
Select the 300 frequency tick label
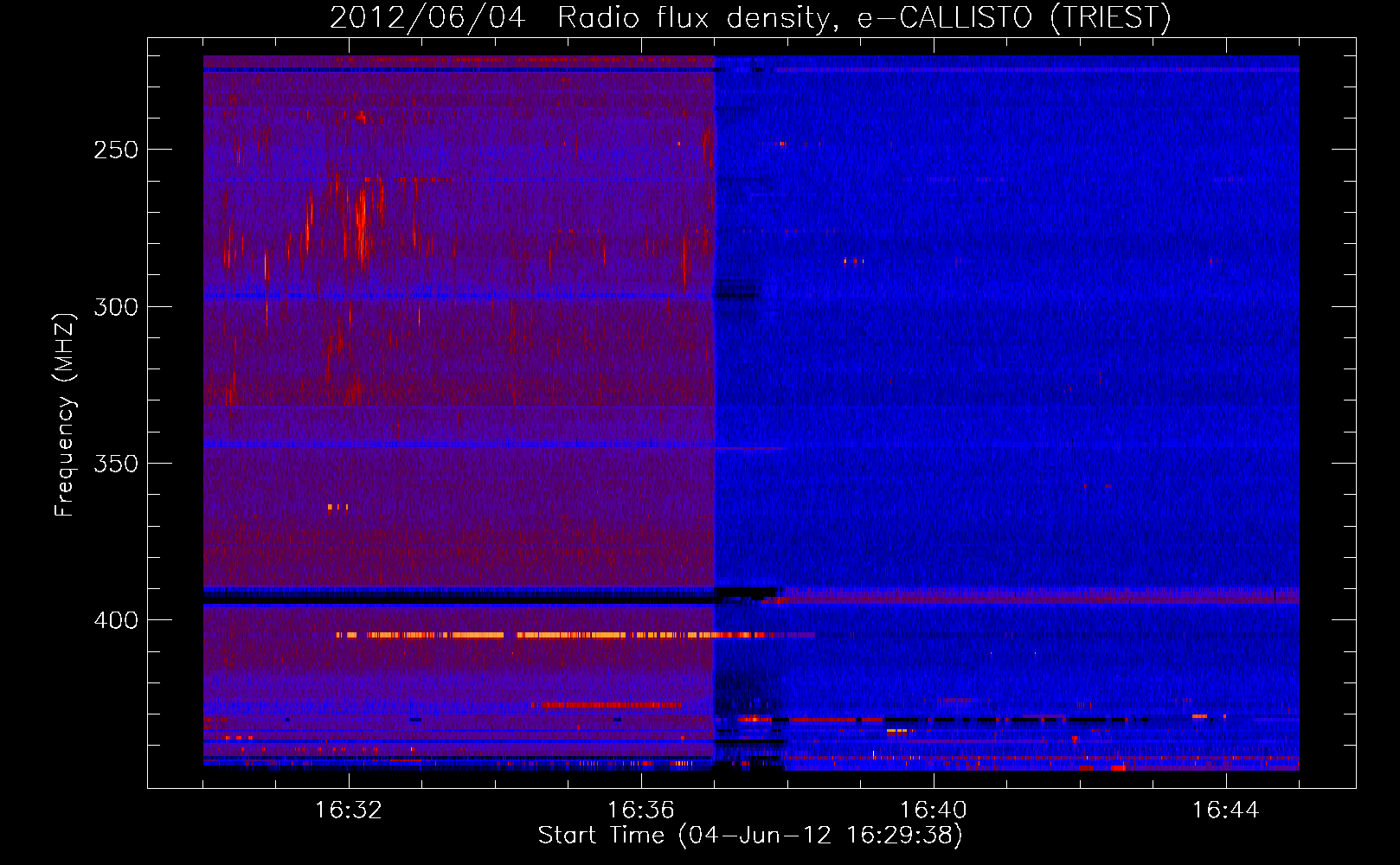pyautogui.click(x=116, y=307)
